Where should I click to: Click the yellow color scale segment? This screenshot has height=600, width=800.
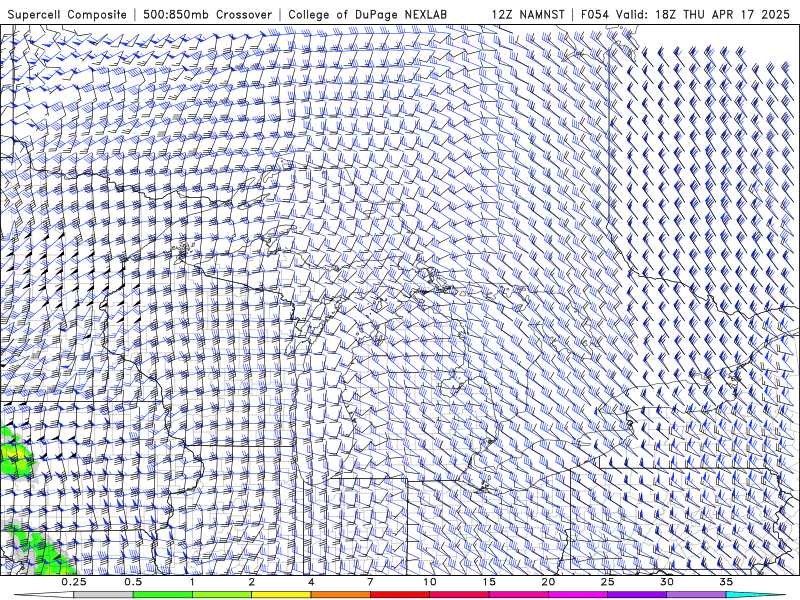281,595
